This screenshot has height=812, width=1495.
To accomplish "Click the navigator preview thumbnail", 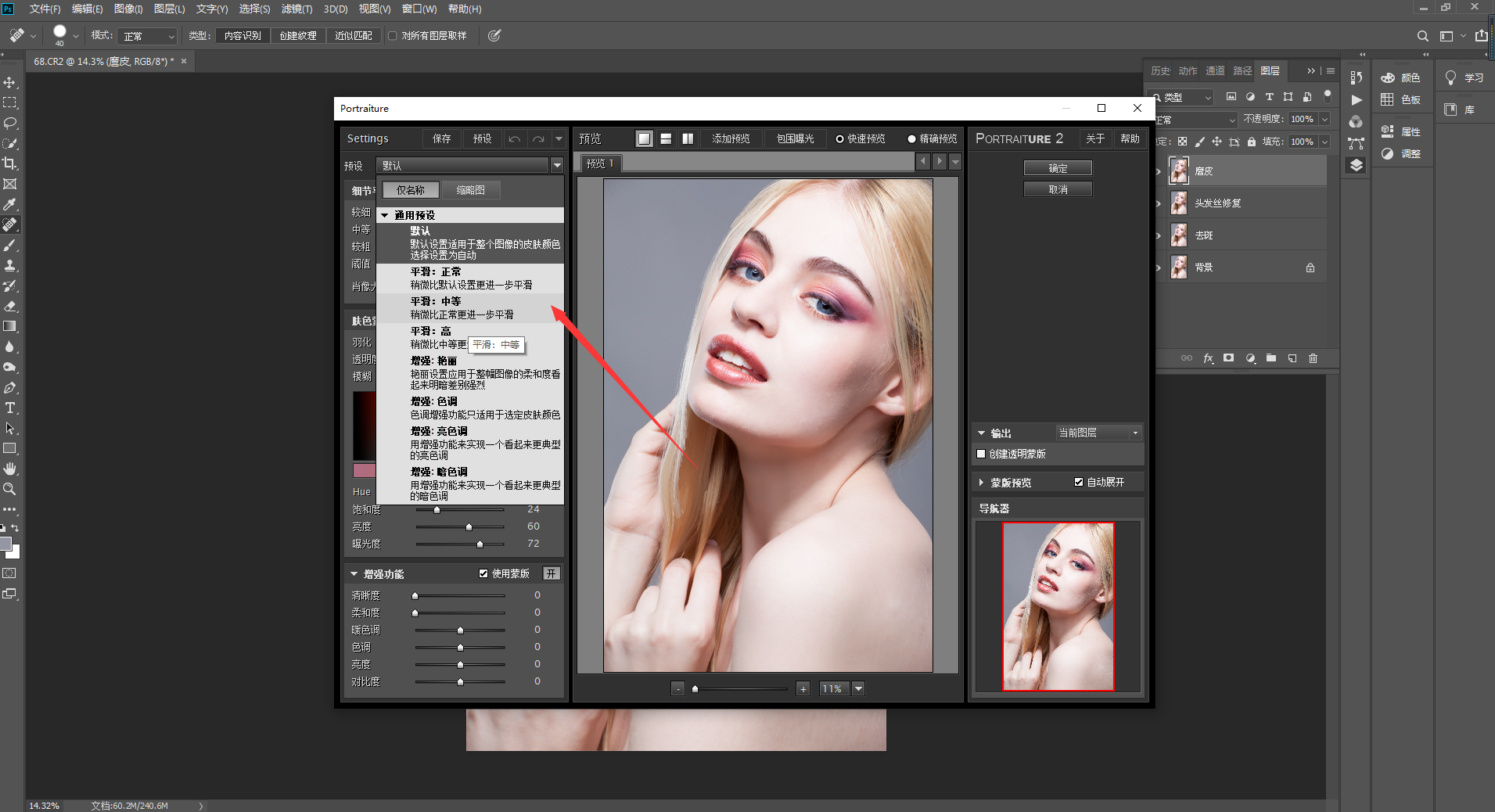I will [x=1058, y=607].
